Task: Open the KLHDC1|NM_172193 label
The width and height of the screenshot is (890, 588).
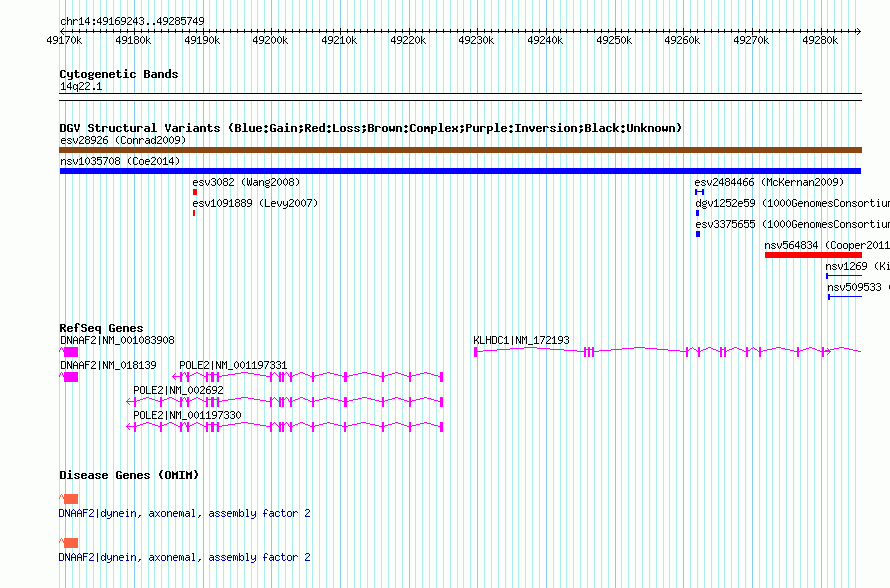Action: coord(521,341)
